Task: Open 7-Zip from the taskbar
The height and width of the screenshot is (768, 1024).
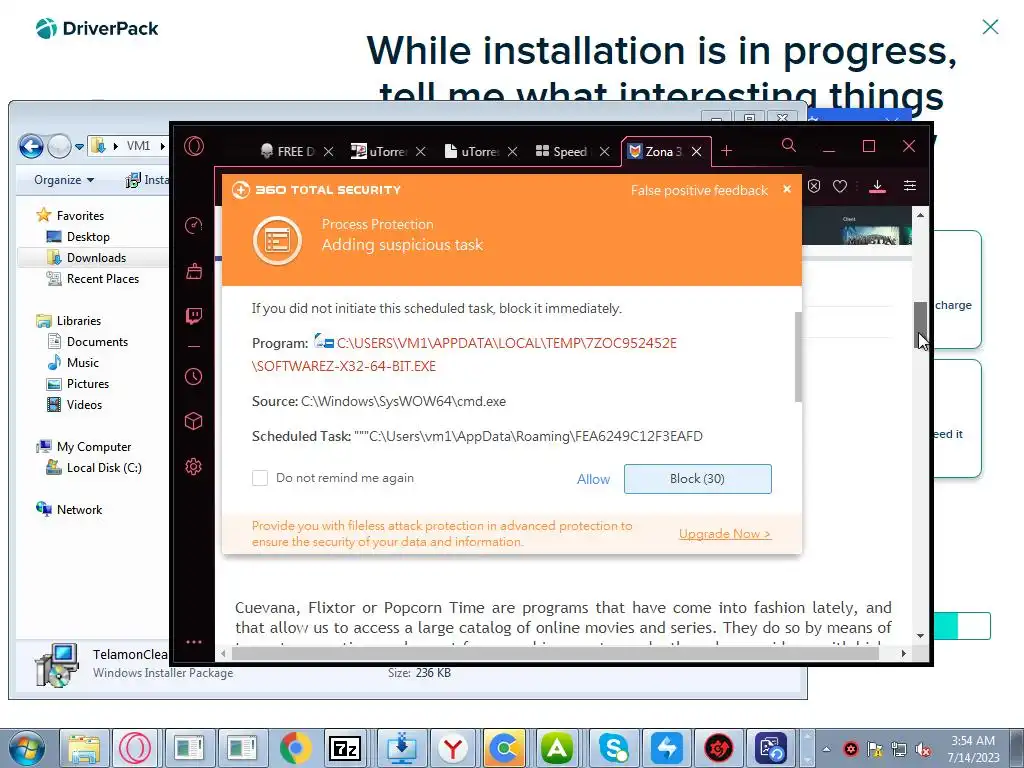Action: [345, 748]
